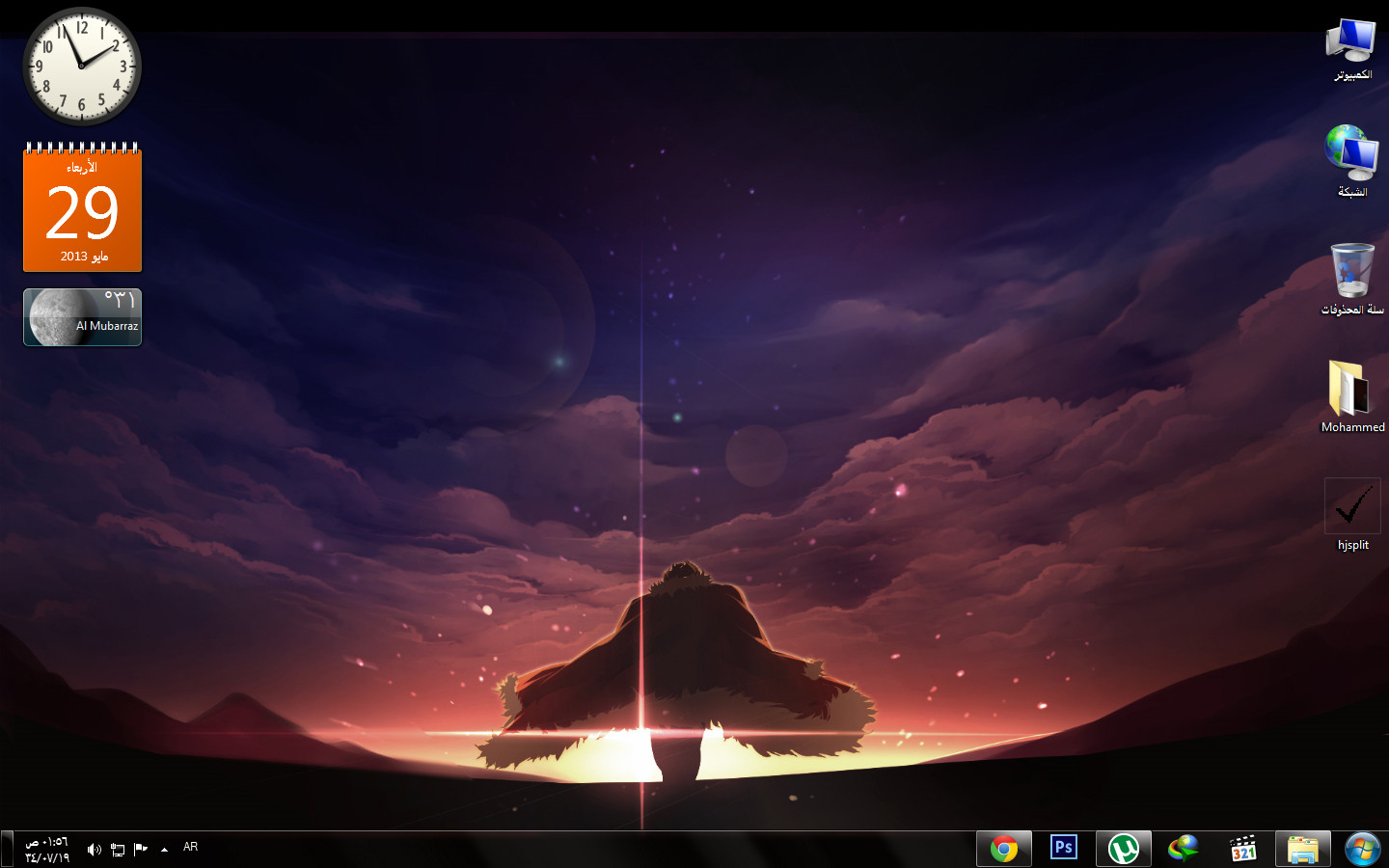Click the taskbar date and time
This screenshot has height=868, width=1389.
[x=47, y=850]
